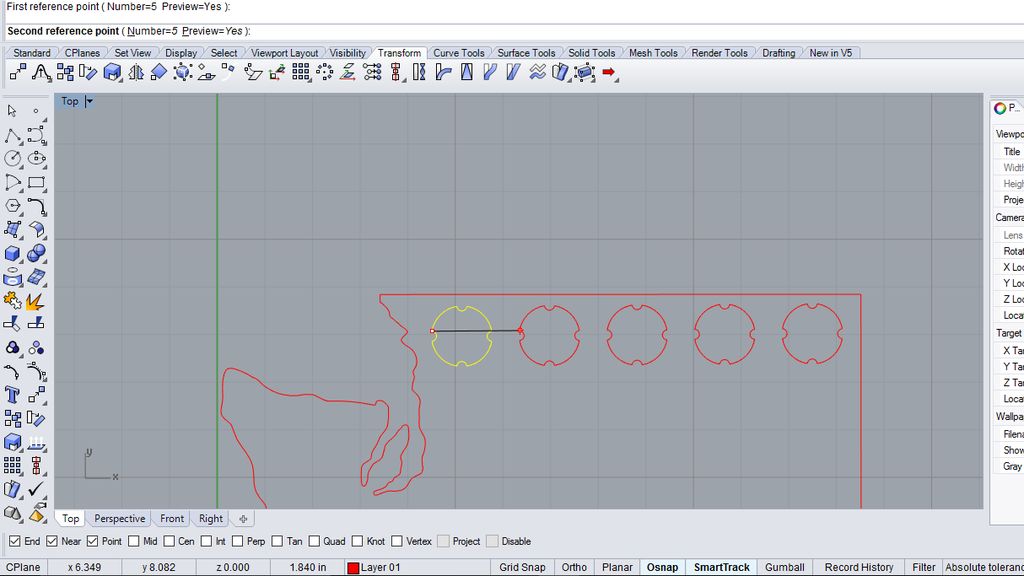Click the Explode icon in sidebar

pyautogui.click(x=35, y=301)
